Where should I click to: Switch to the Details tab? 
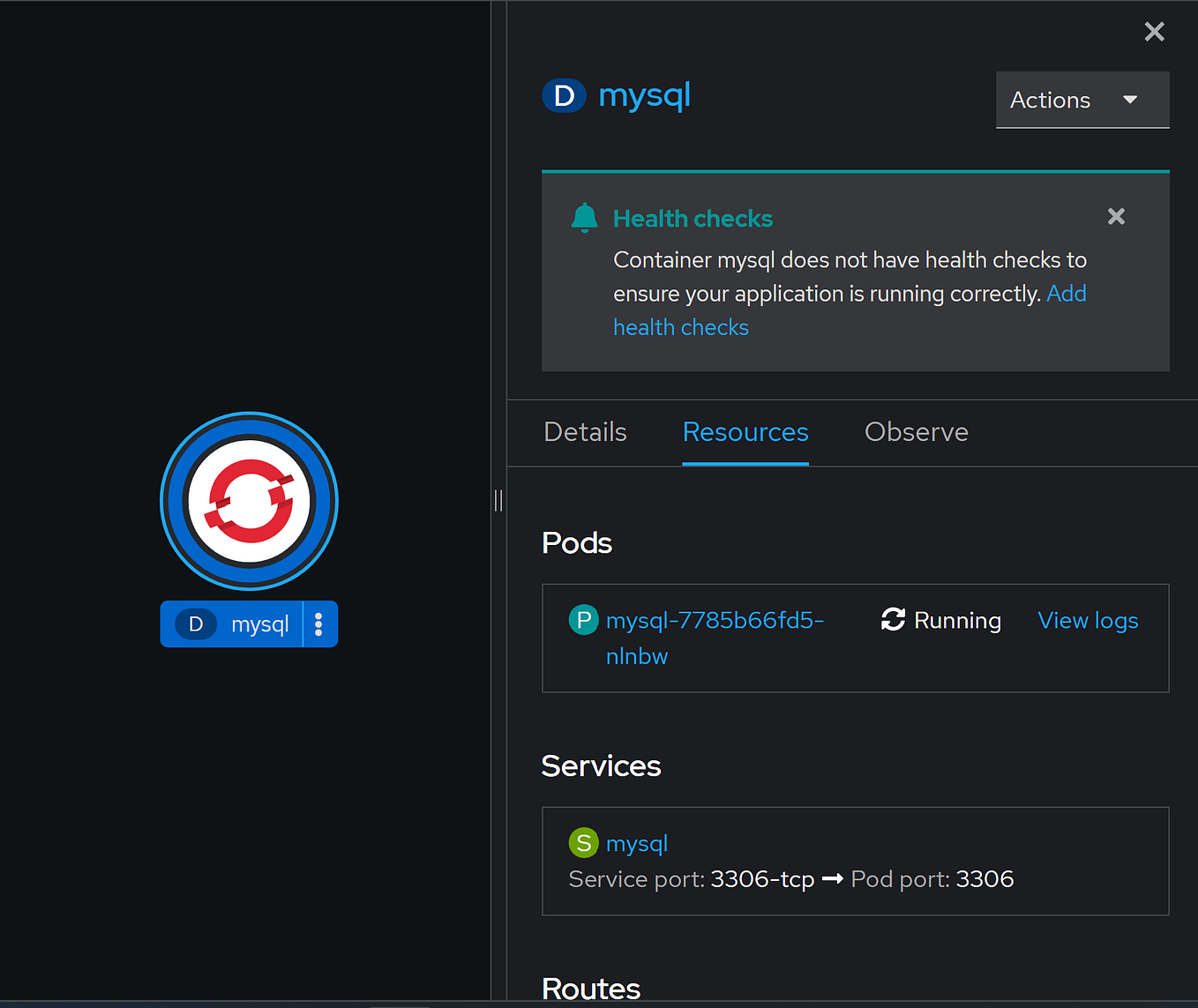pos(585,432)
